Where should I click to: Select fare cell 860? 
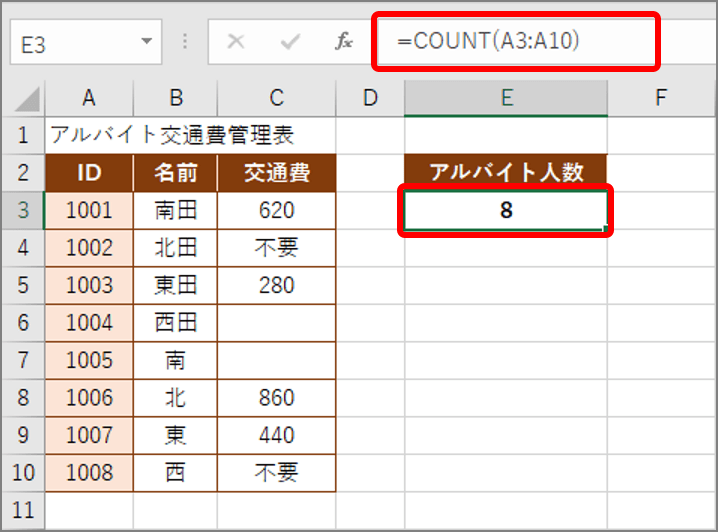tap(277, 398)
